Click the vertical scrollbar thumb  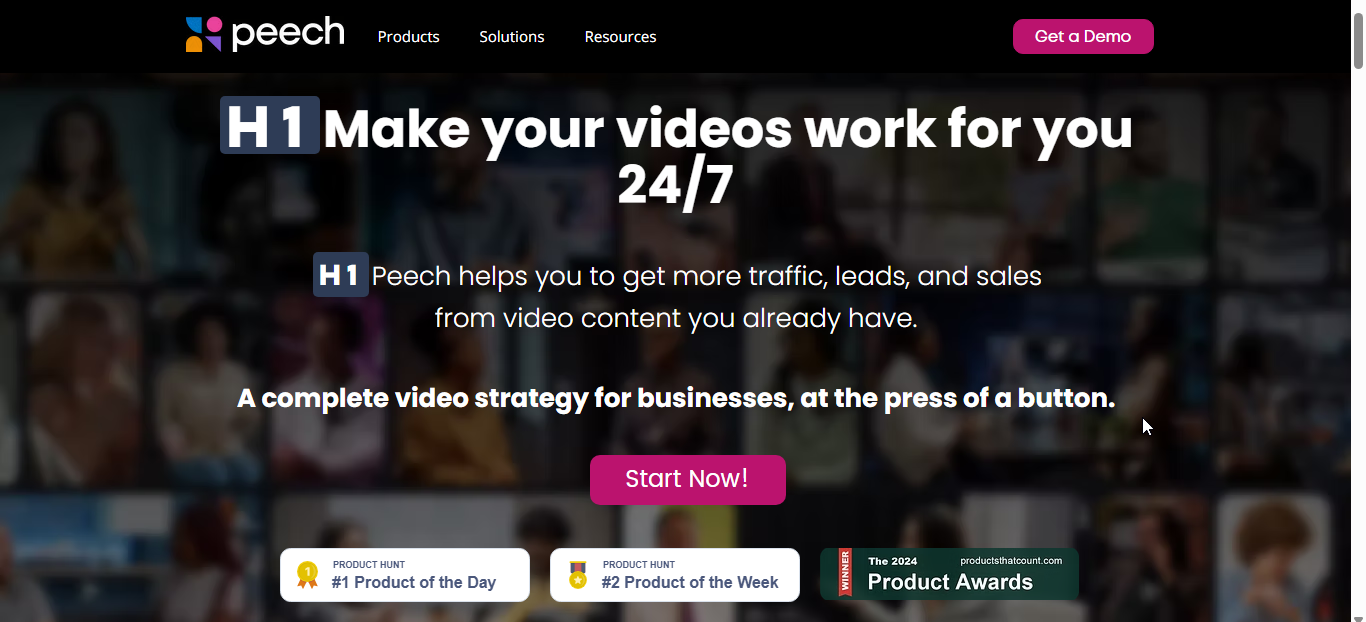1358,42
